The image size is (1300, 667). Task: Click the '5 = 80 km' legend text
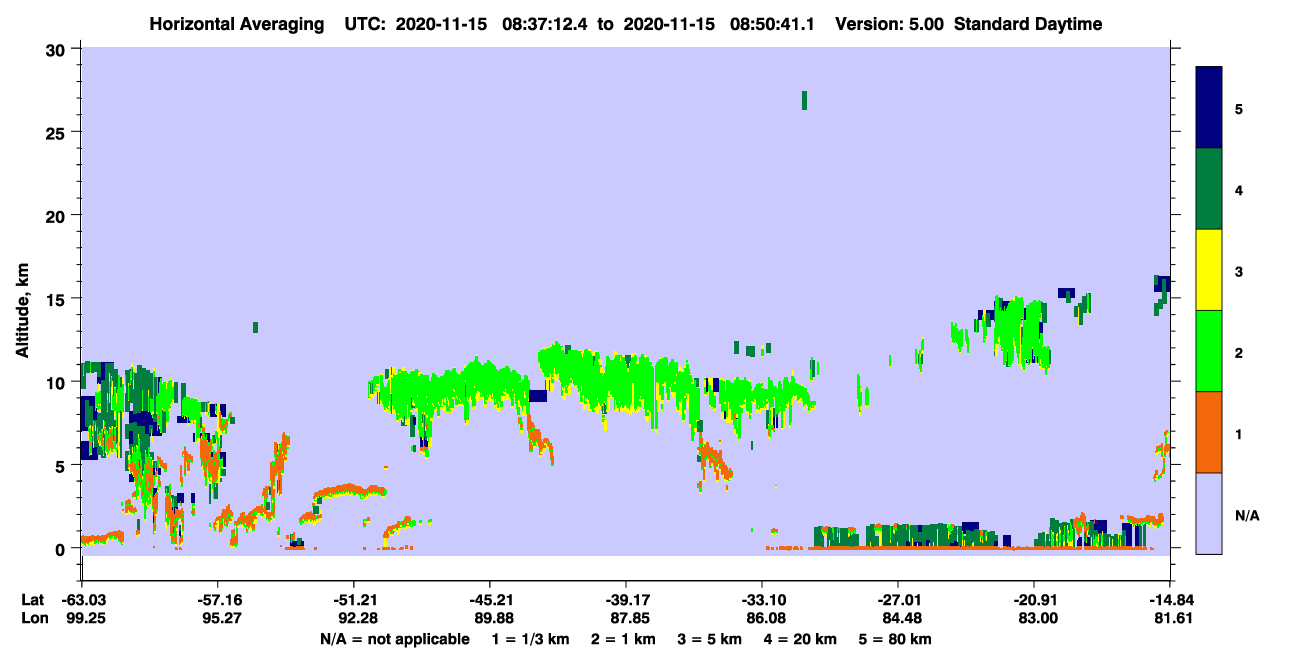pos(893,639)
